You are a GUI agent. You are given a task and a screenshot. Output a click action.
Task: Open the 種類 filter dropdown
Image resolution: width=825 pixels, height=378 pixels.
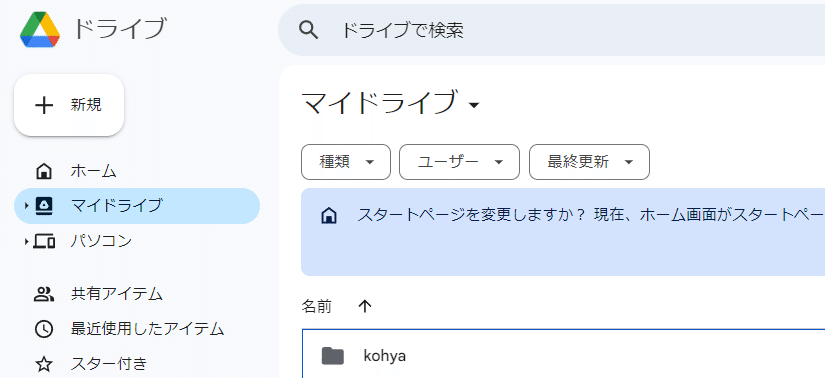tap(346, 162)
